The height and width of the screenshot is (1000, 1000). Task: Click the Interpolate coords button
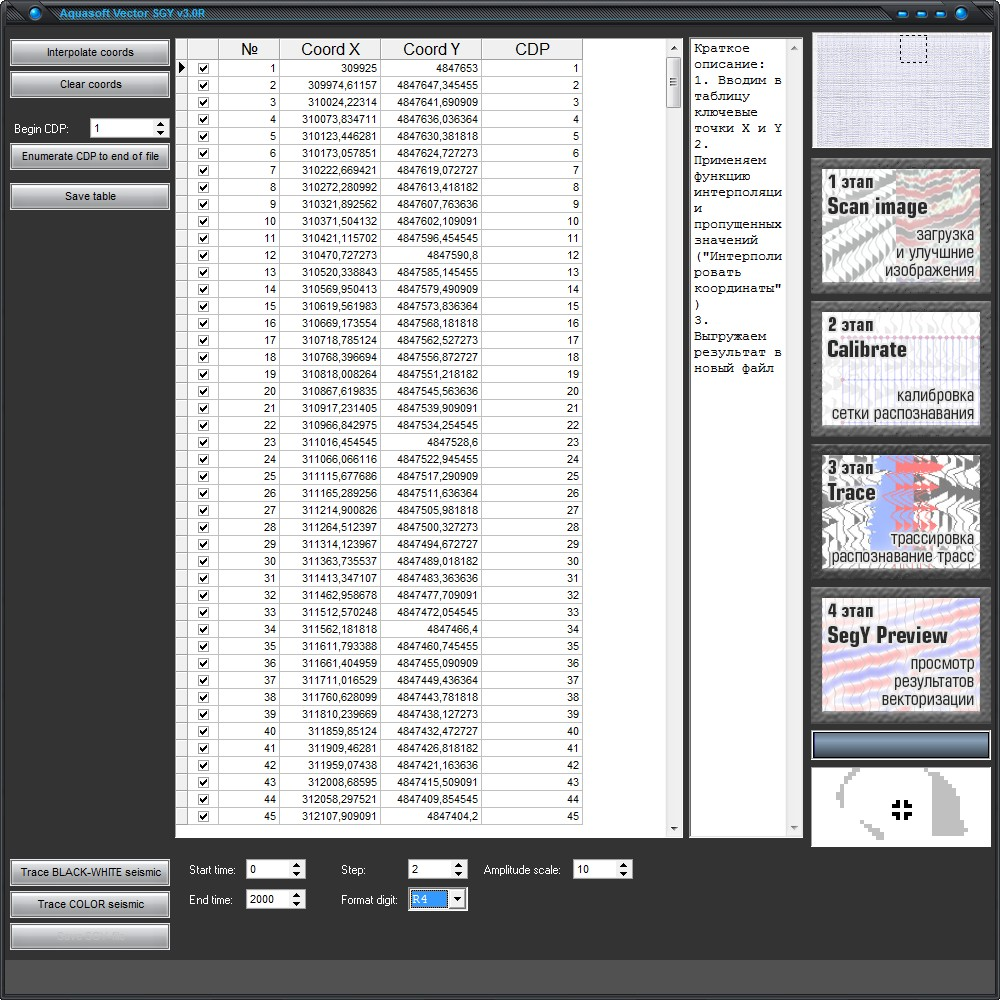(90, 53)
